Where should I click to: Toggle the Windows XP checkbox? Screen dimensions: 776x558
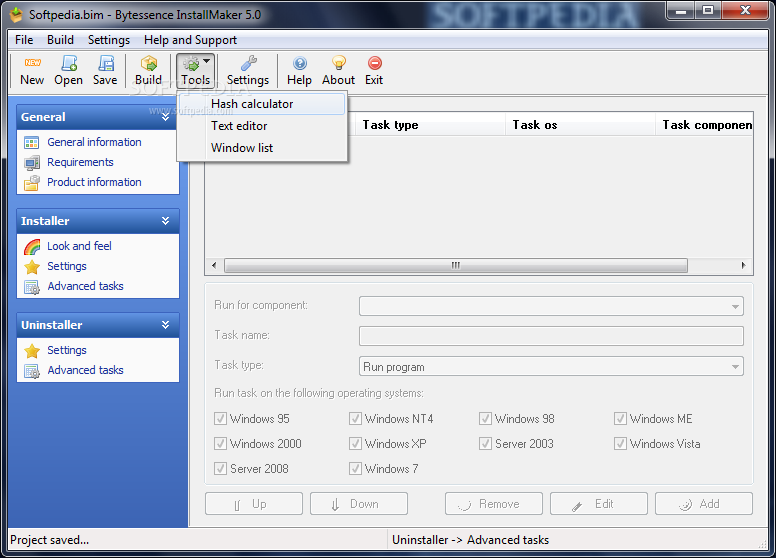tap(355, 443)
